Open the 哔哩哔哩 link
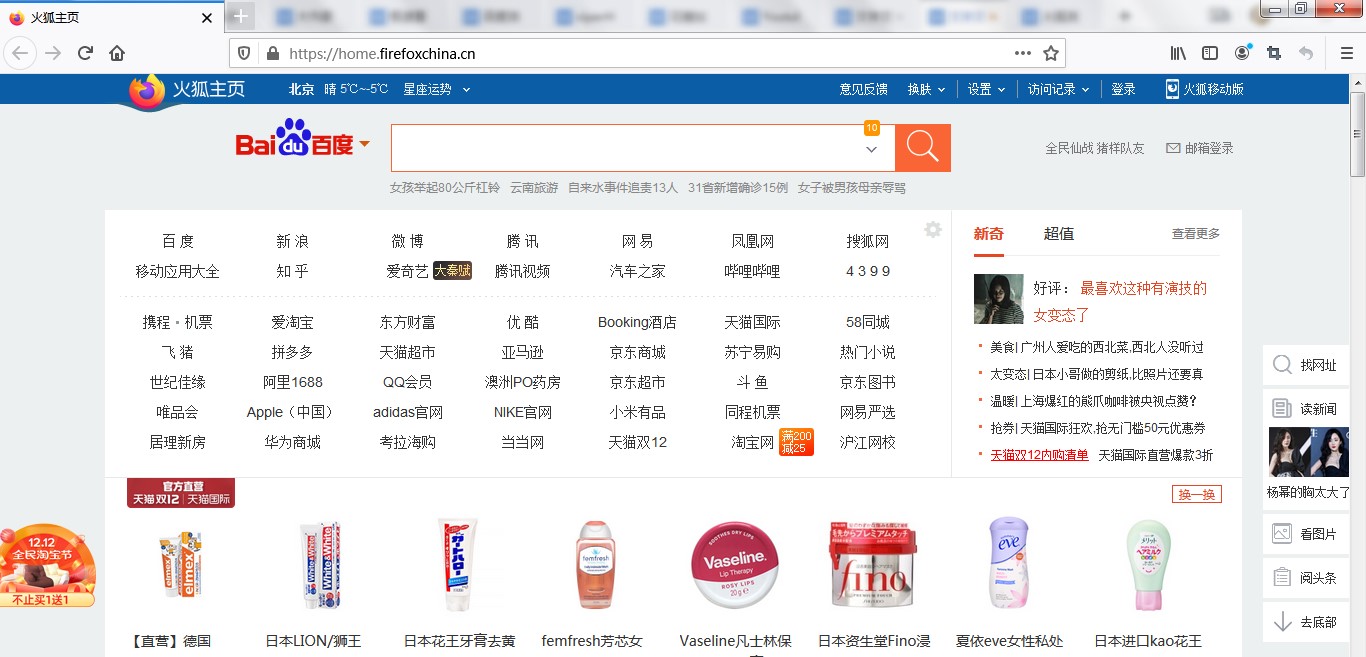The width and height of the screenshot is (1366, 657). [x=752, y=271]
